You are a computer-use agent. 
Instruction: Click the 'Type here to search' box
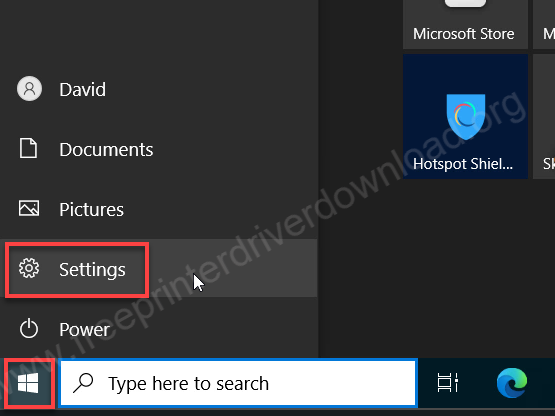point(238,383)
